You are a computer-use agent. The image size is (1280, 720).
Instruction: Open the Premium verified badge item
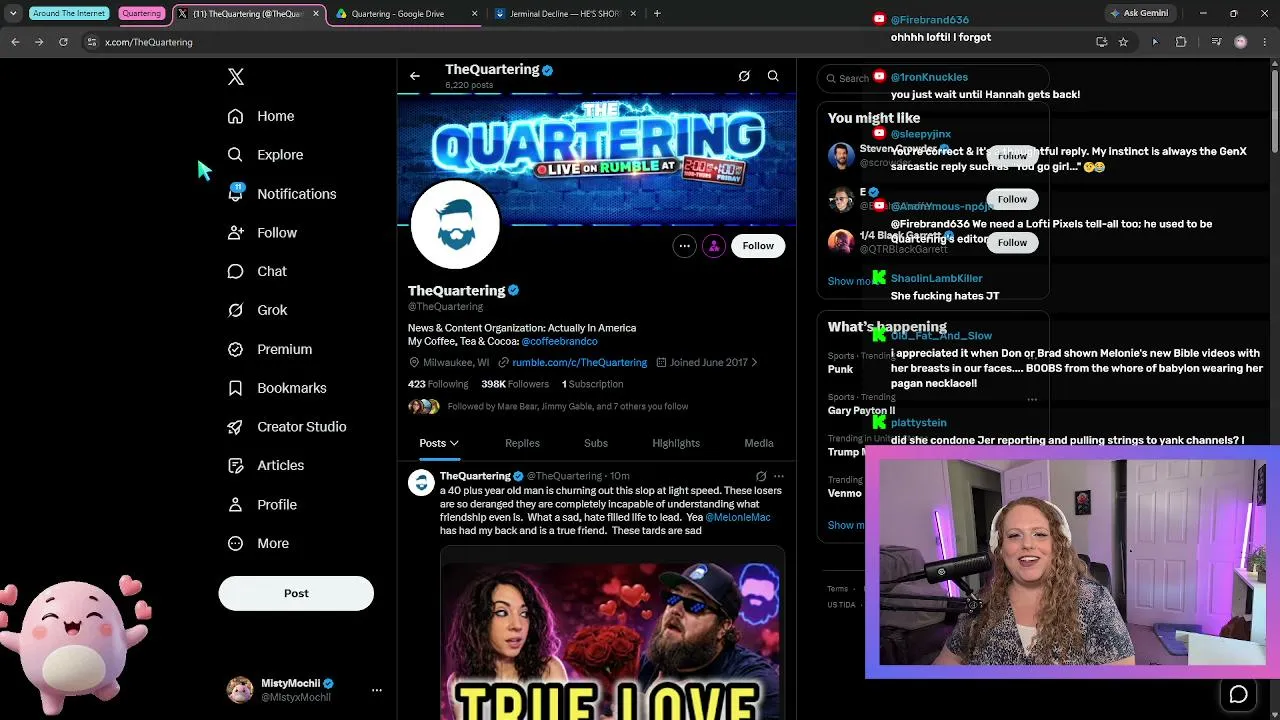click(236, 349)
